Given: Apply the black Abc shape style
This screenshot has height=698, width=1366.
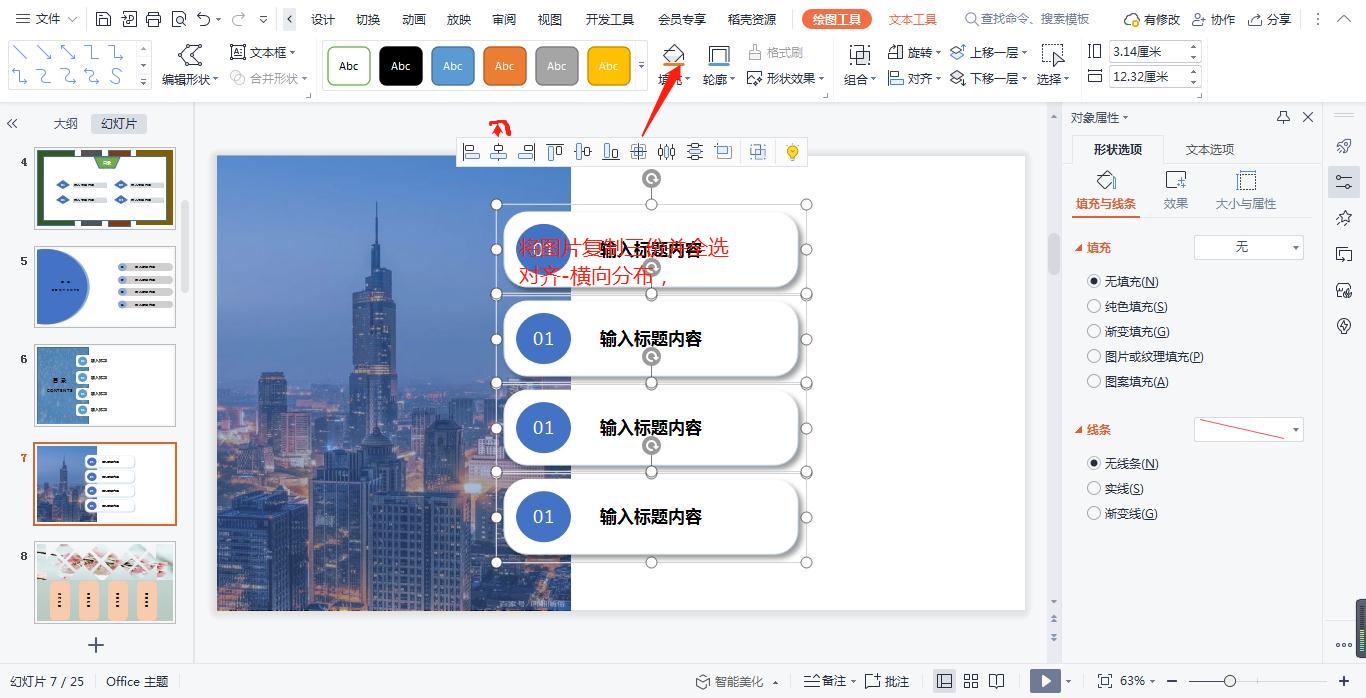Looking at the screenshot, I should [400, 66].
